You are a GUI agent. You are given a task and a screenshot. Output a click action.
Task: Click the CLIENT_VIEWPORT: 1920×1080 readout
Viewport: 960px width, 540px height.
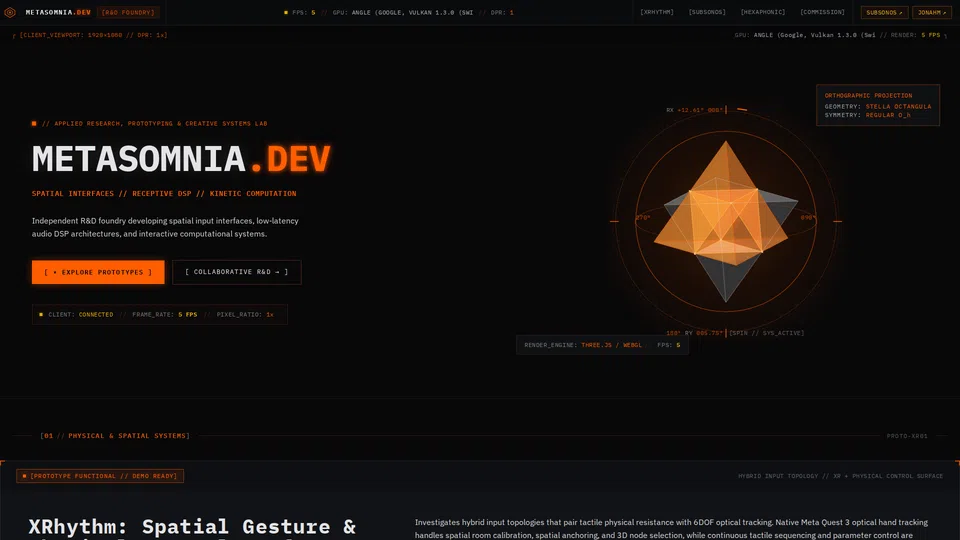tap(93, 35)
